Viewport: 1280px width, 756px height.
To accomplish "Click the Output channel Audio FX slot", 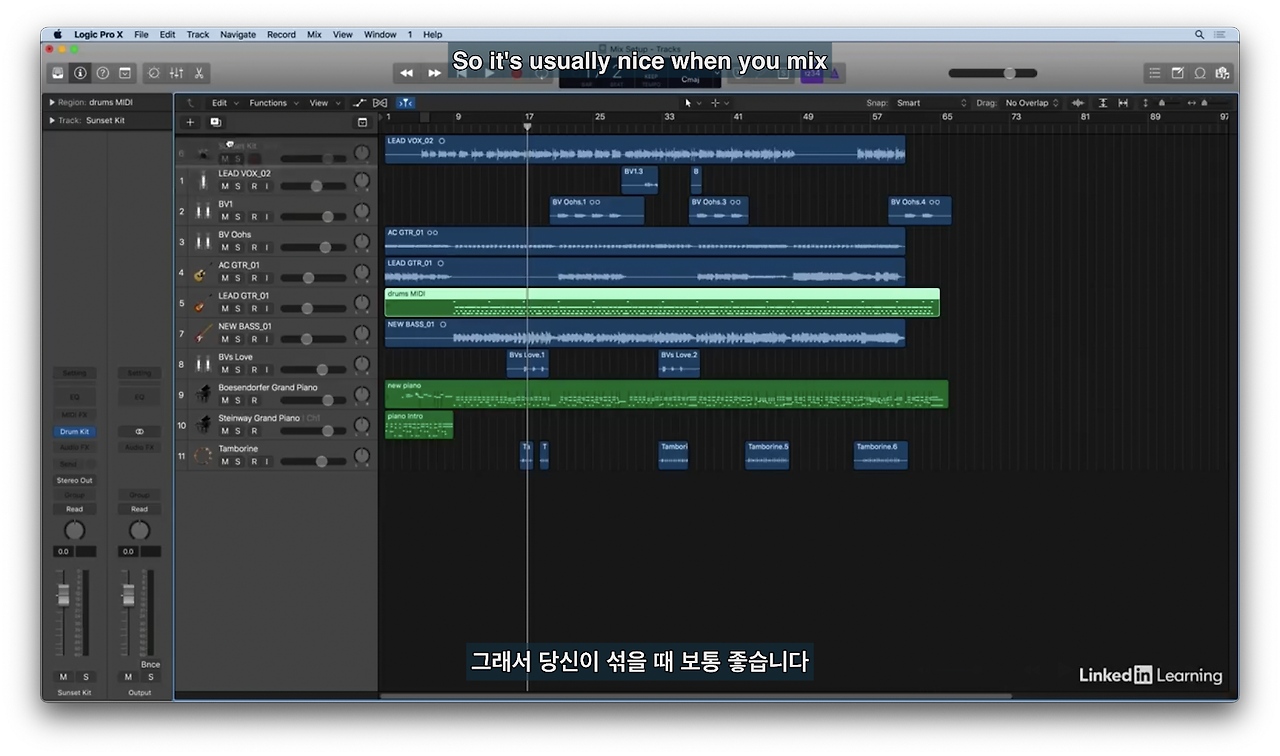I will pos(139,447).
